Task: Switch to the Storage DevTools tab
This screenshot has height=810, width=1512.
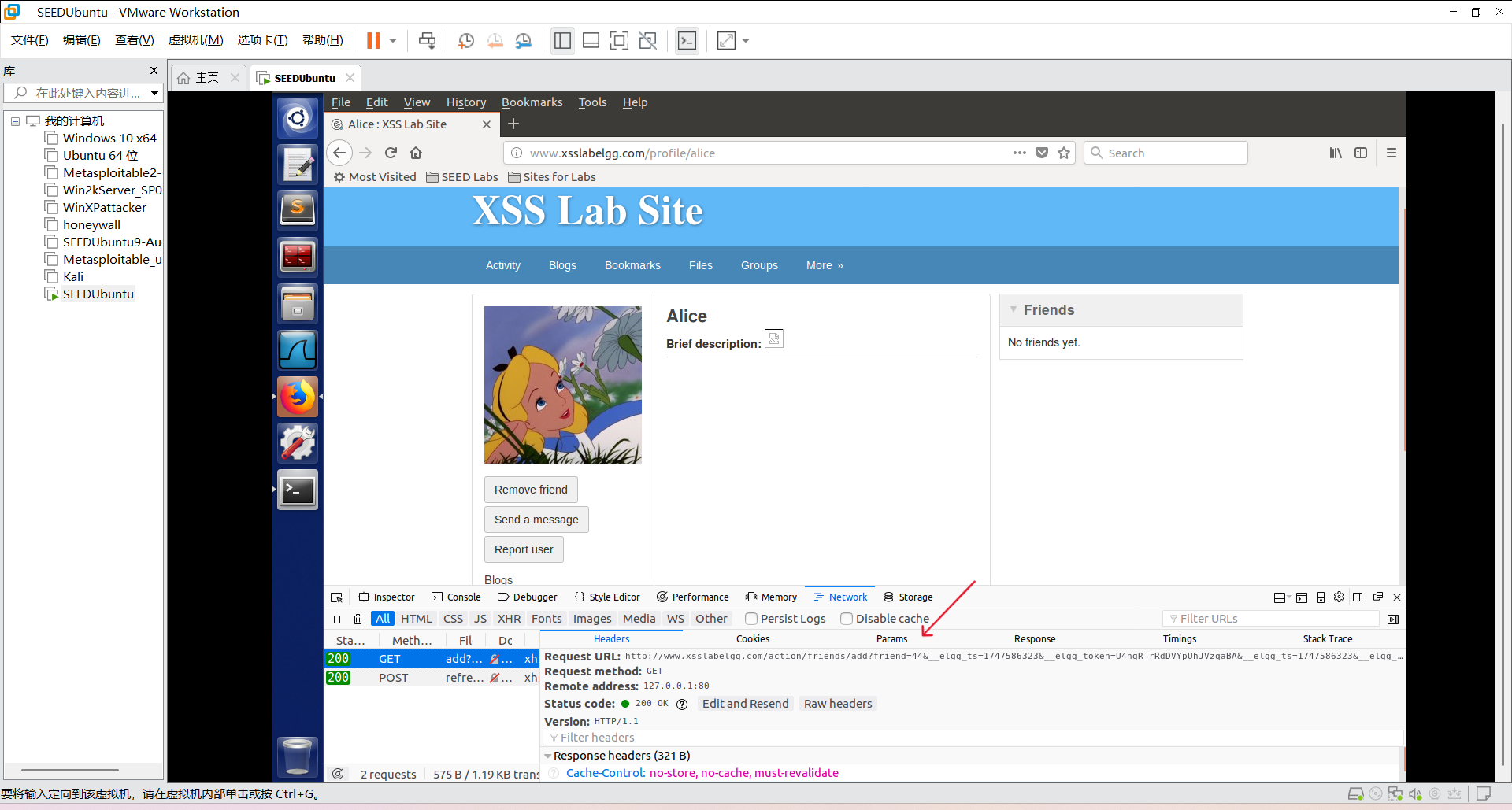Action: pyautogui.click(x=908, y=597)
